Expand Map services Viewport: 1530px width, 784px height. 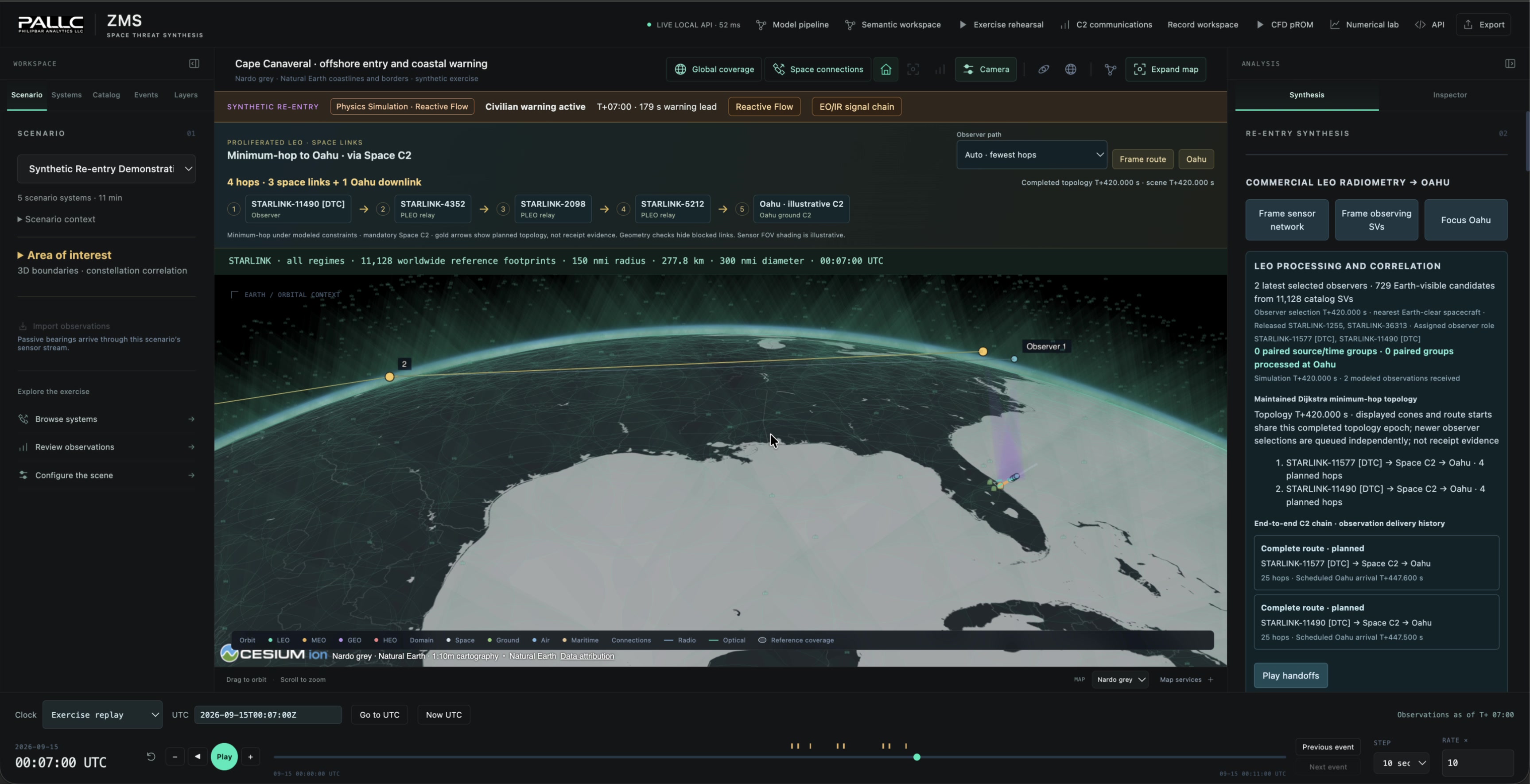(x=1187, y=680)
